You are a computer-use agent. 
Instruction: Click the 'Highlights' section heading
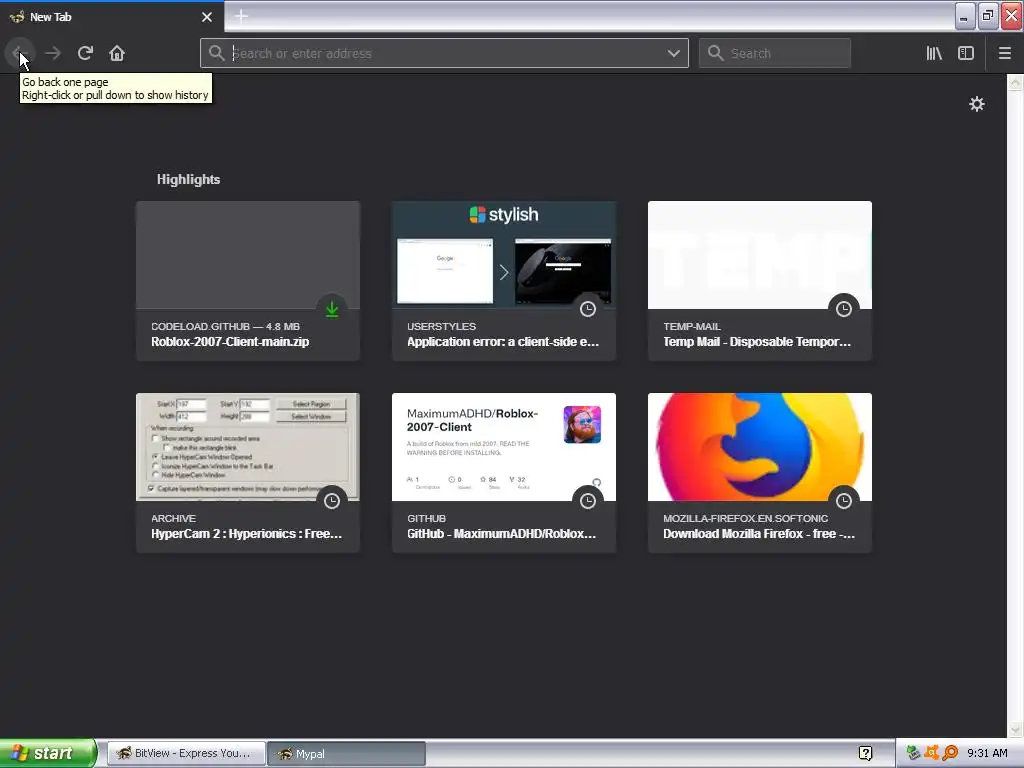coord(188,179)
